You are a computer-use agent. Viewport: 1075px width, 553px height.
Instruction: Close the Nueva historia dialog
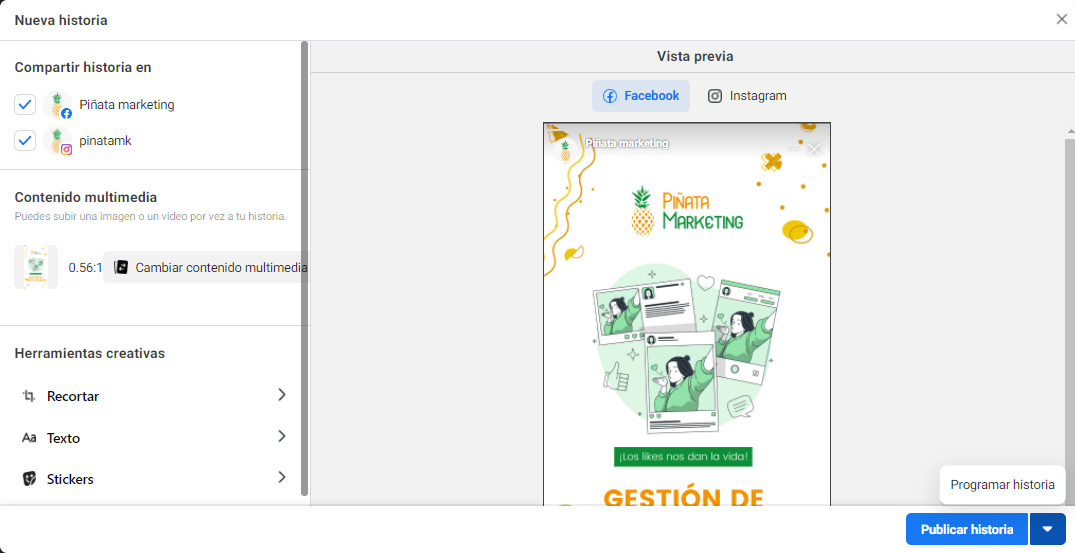pos(1061,19)
